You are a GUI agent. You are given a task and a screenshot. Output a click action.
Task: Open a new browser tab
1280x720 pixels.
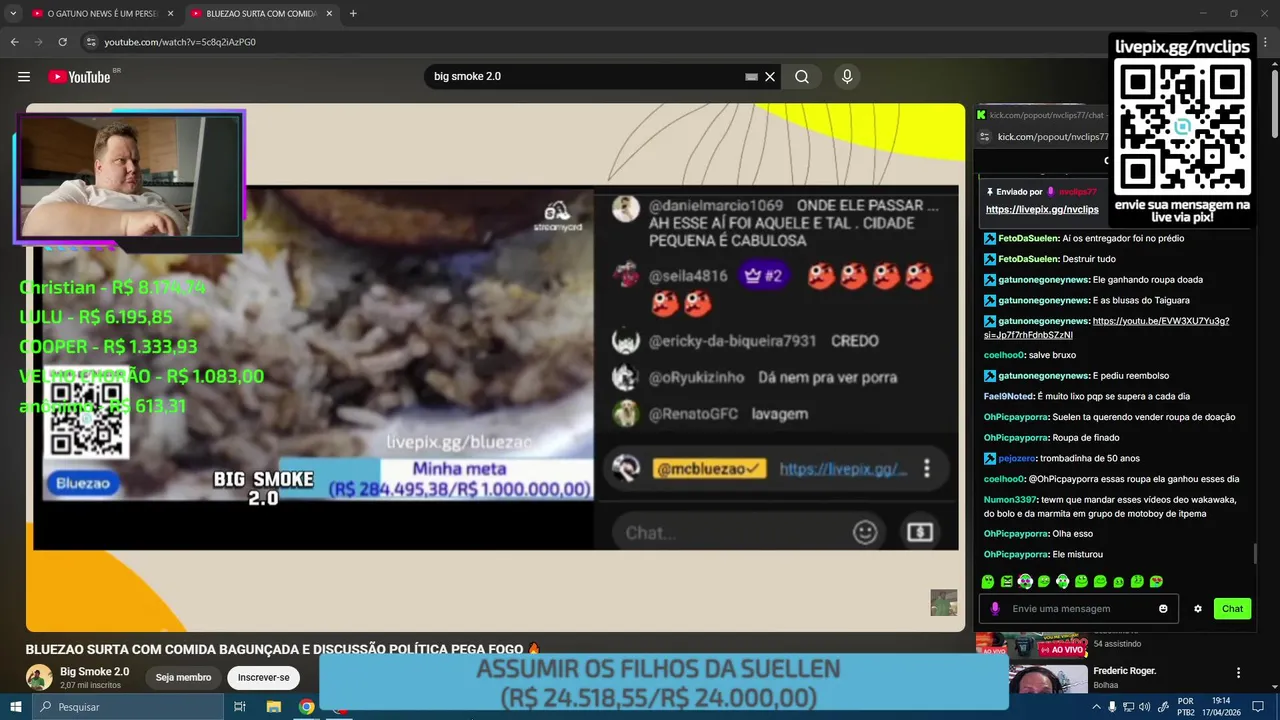(353, 14)
